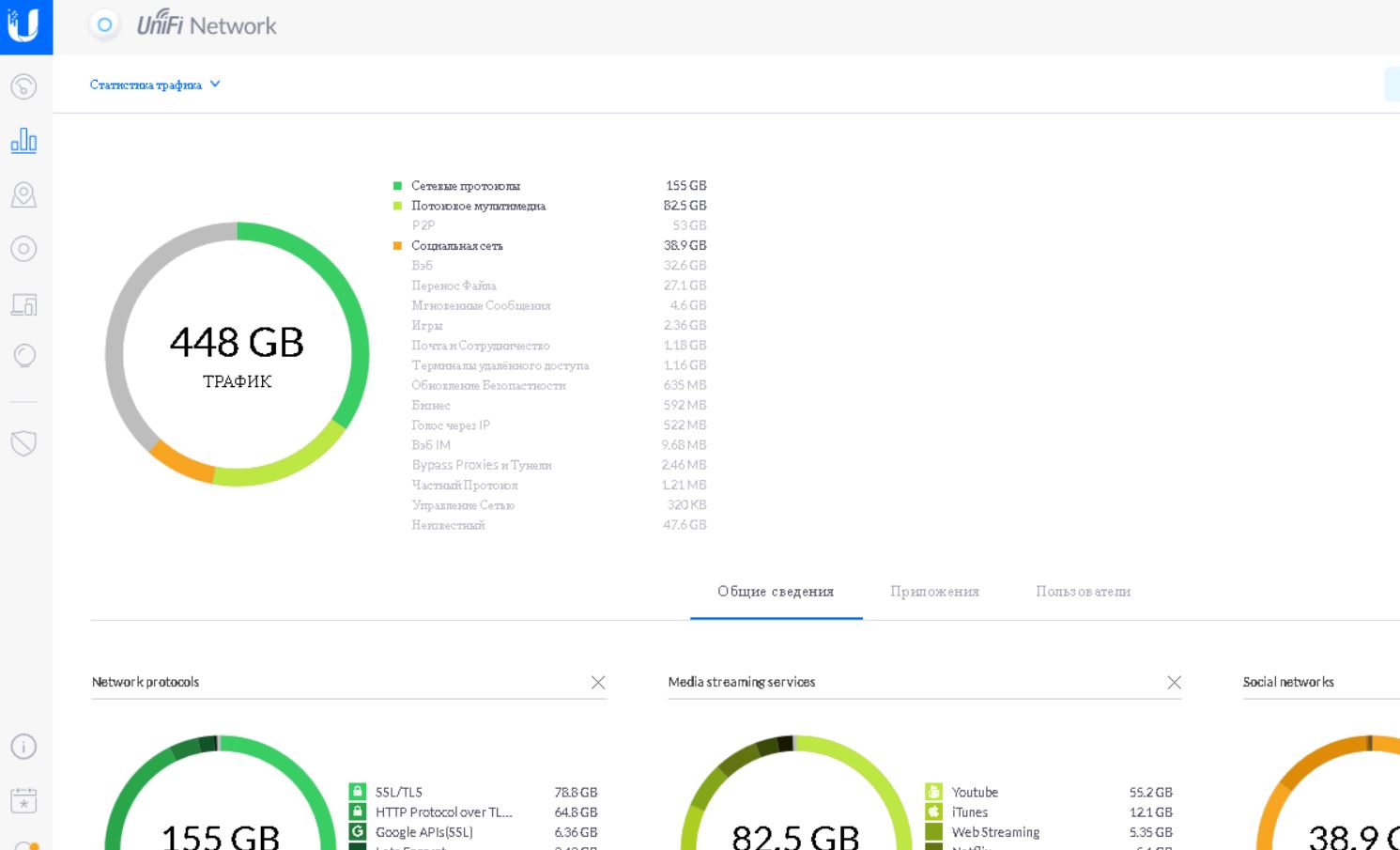This screenshot has height=850, width=1400.
Task: Click the UniFi Network title logo
Action: [x=207, y=24]
